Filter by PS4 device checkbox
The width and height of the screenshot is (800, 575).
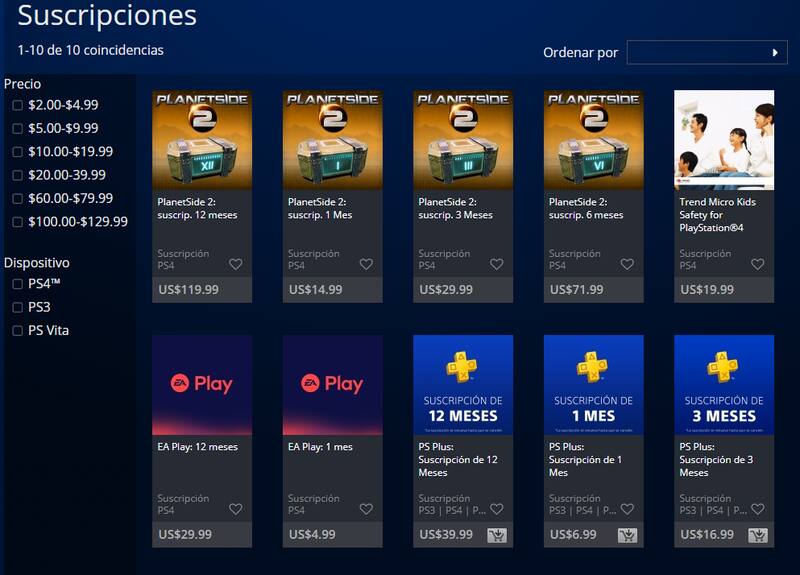17,284
